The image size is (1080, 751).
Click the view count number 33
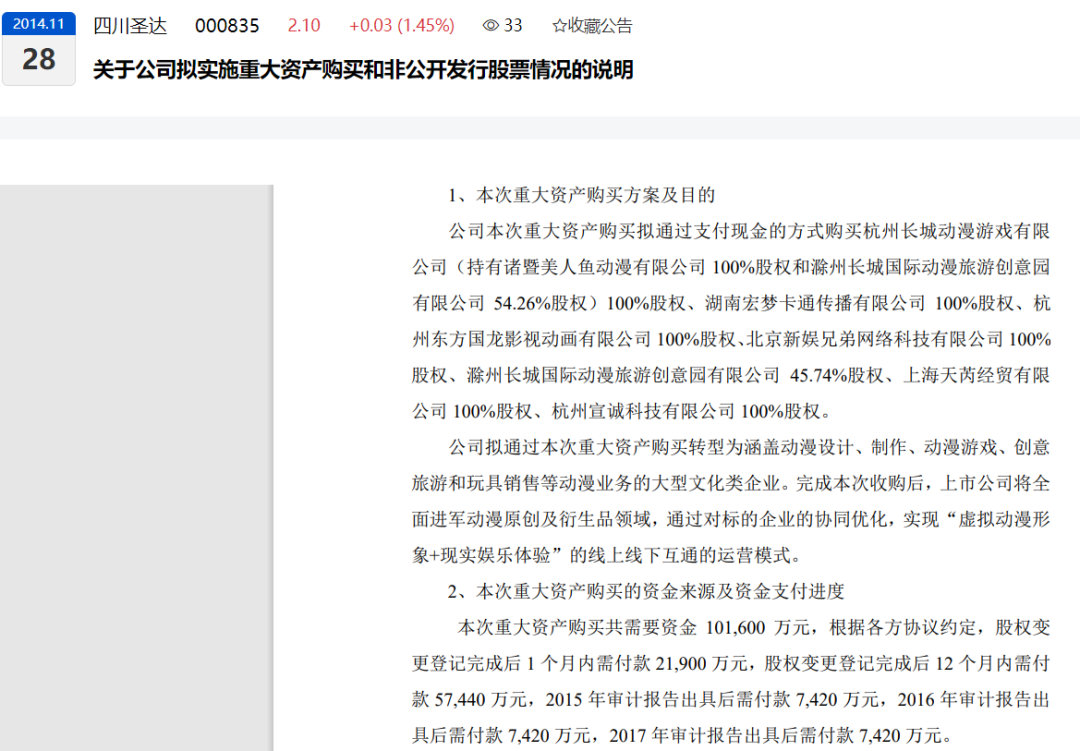[x=513, y=26]
